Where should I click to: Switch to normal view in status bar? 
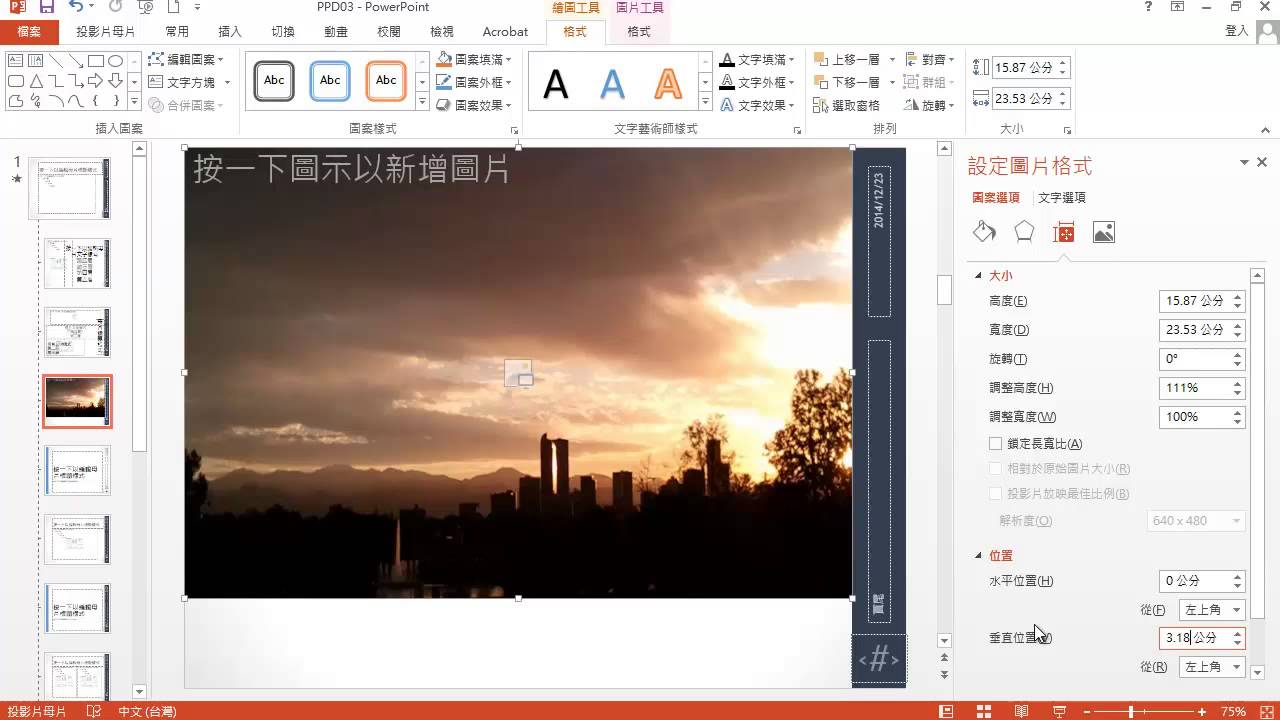[946, 711]
